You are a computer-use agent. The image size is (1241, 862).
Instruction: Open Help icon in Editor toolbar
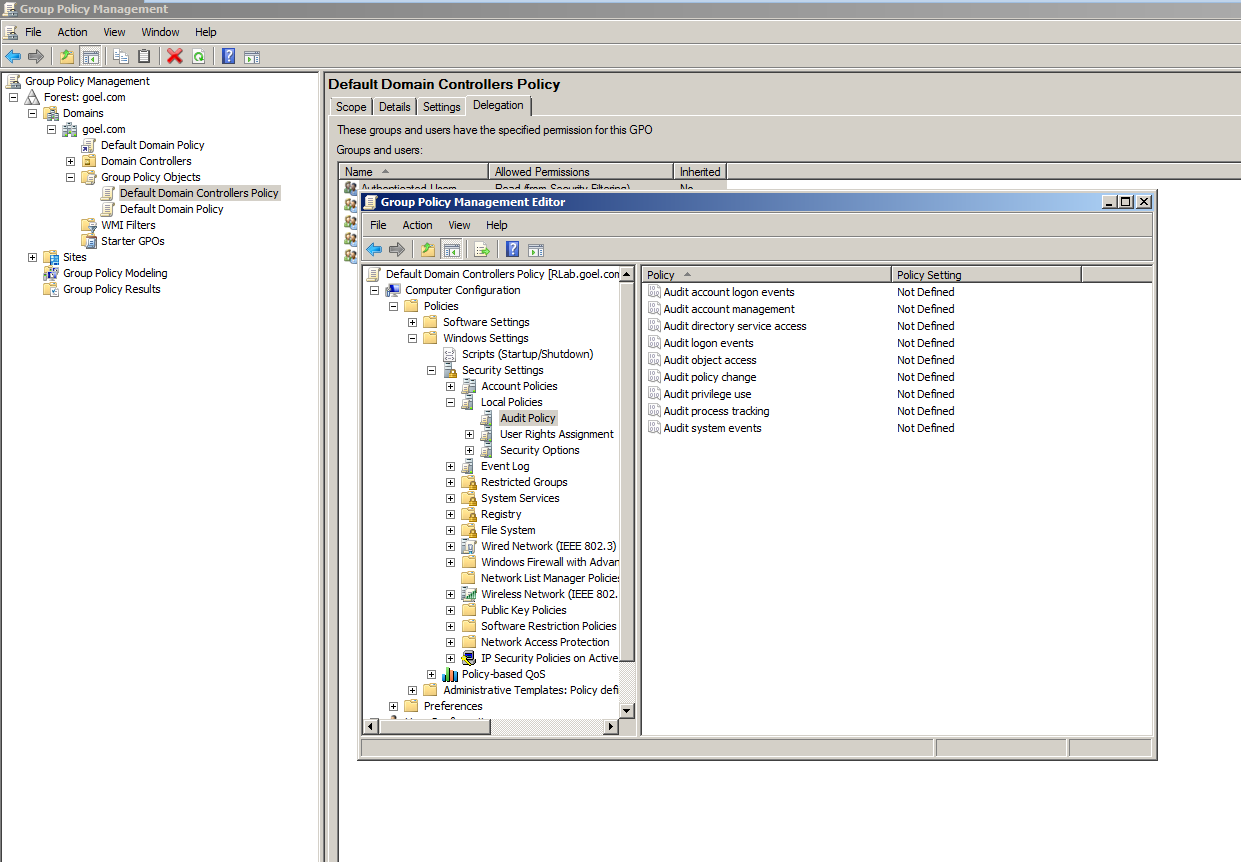[x=513, y=249]
